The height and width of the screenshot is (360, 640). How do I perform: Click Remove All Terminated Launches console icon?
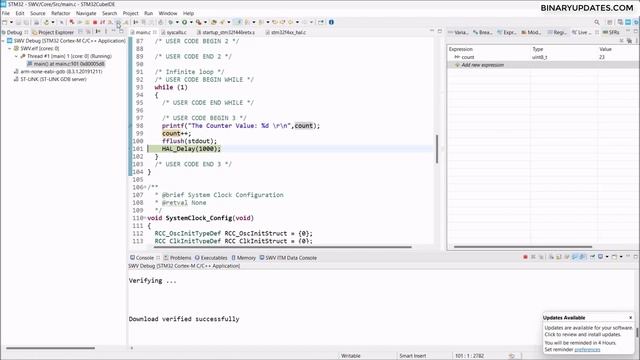(x=541, y=257)
